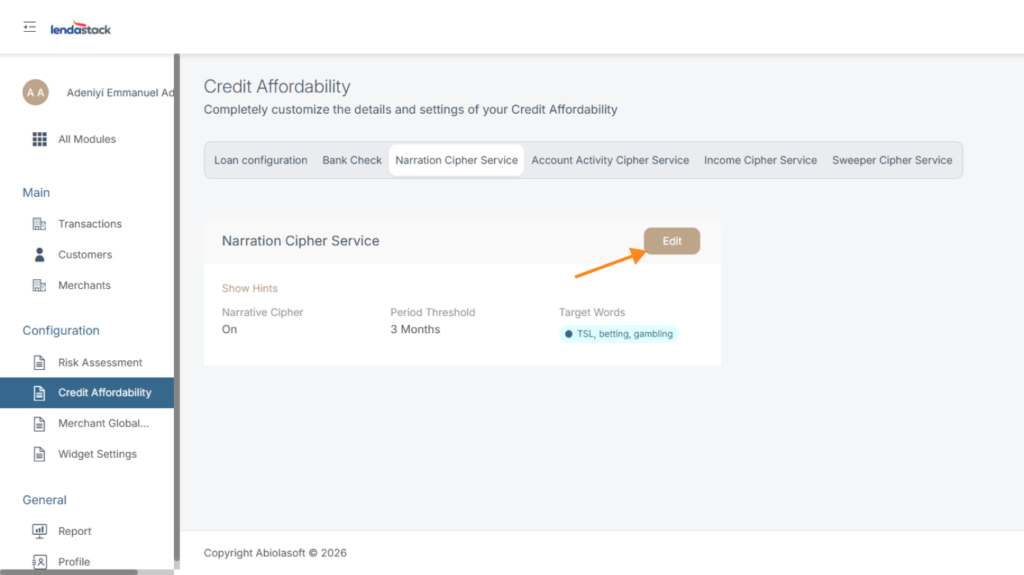The height and width of the screenshot is (575, 1024).
Task: Open the Sweeper Cipher Service tab
Action: pos(892,160)
